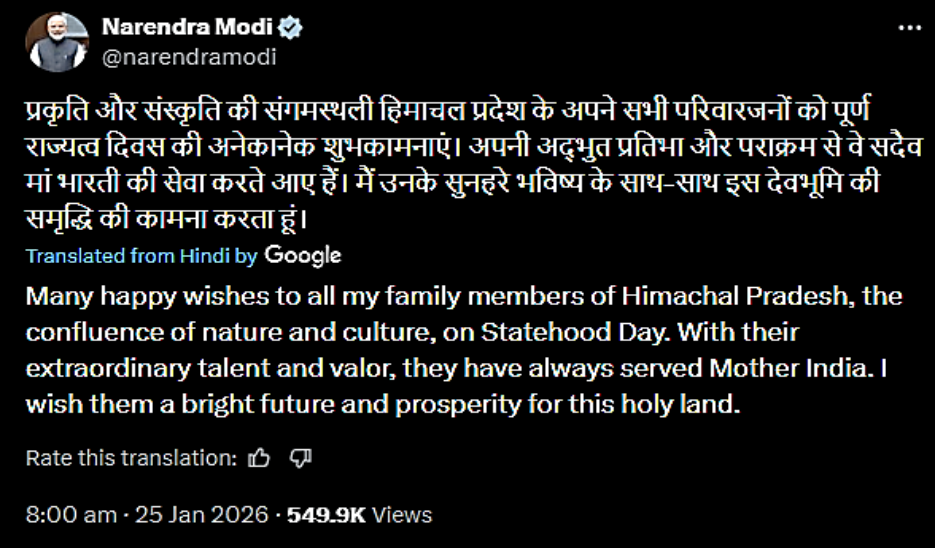Click the Google logo
This screenshot has height=548, width=935.
click(x=303, y=255)
